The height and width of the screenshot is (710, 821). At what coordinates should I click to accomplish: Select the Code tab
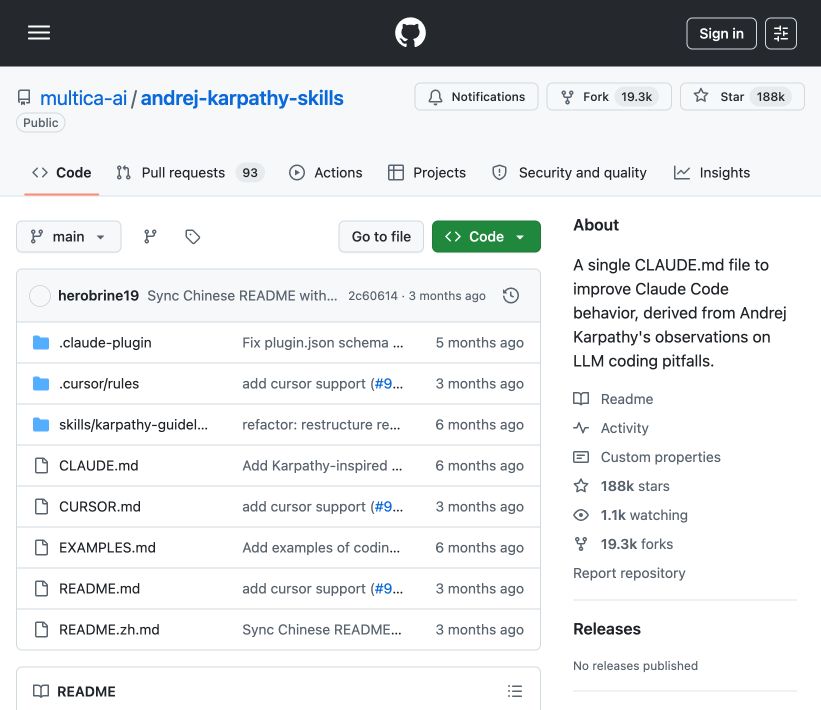62,173
